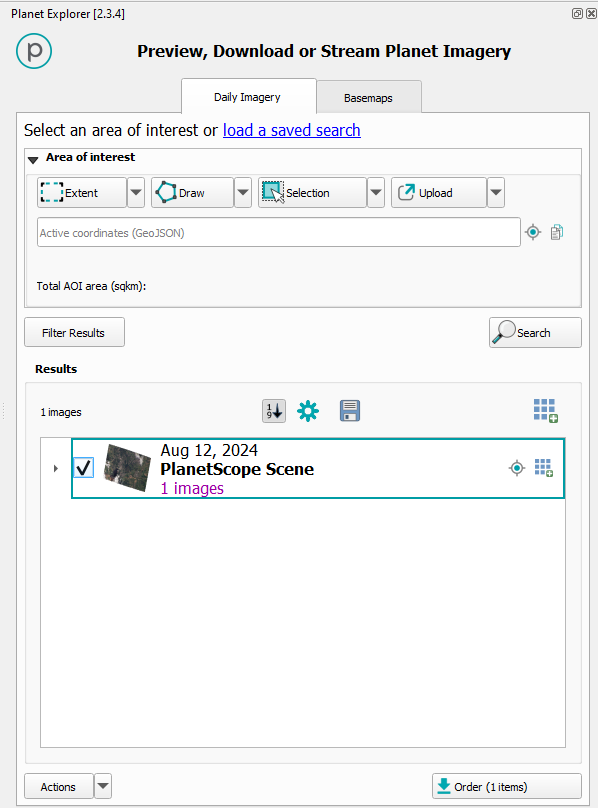The width and height of the screenshot is (598, 808).
Task: Open the Extent dropdown arrow
Action: point(136,193)
